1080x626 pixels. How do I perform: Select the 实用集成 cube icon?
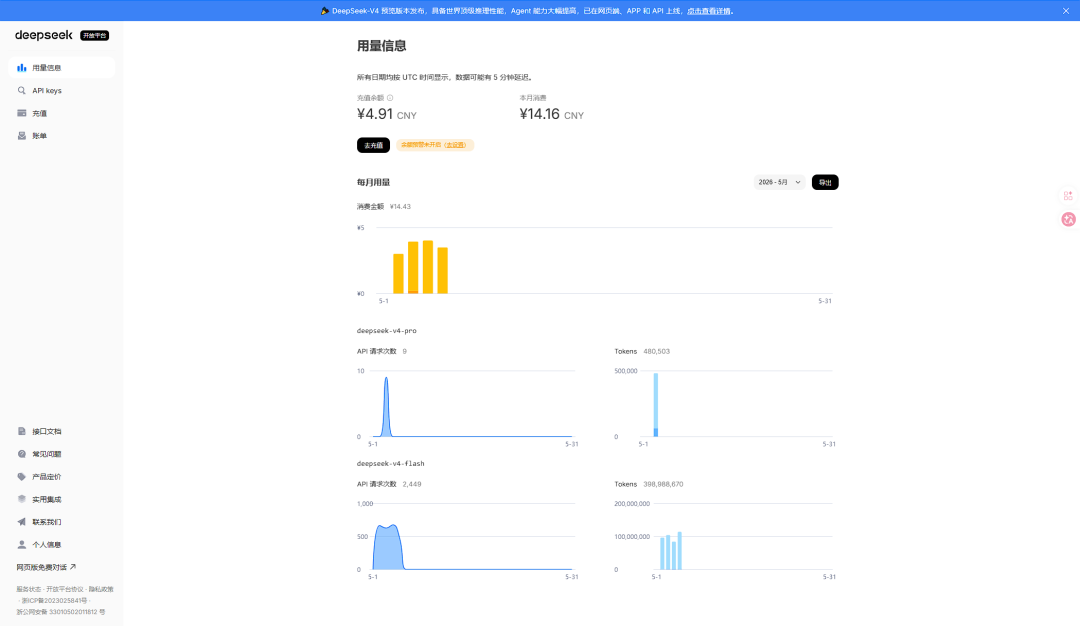pyautogui.click(x=21, y=499)
